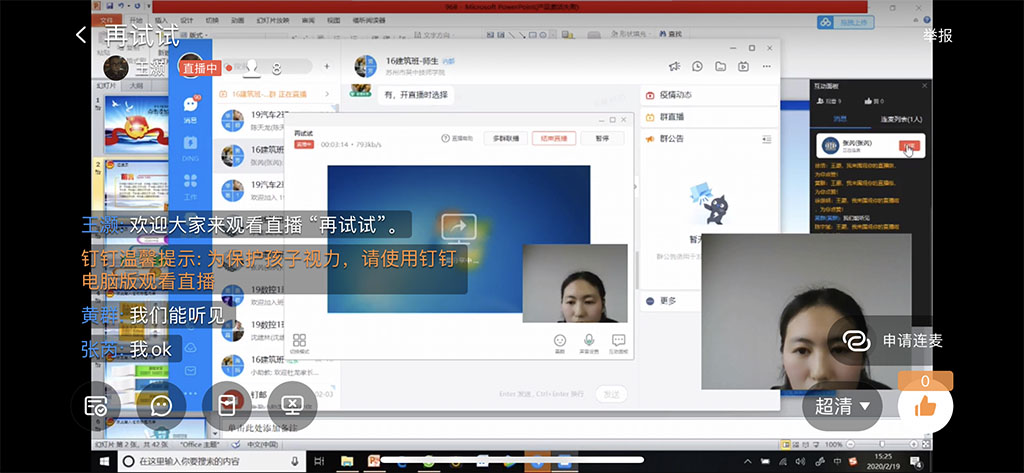Click 切换模式 icon in live window
The height and width of the screenshot is (473, 1024).
[x=299, y=344]
